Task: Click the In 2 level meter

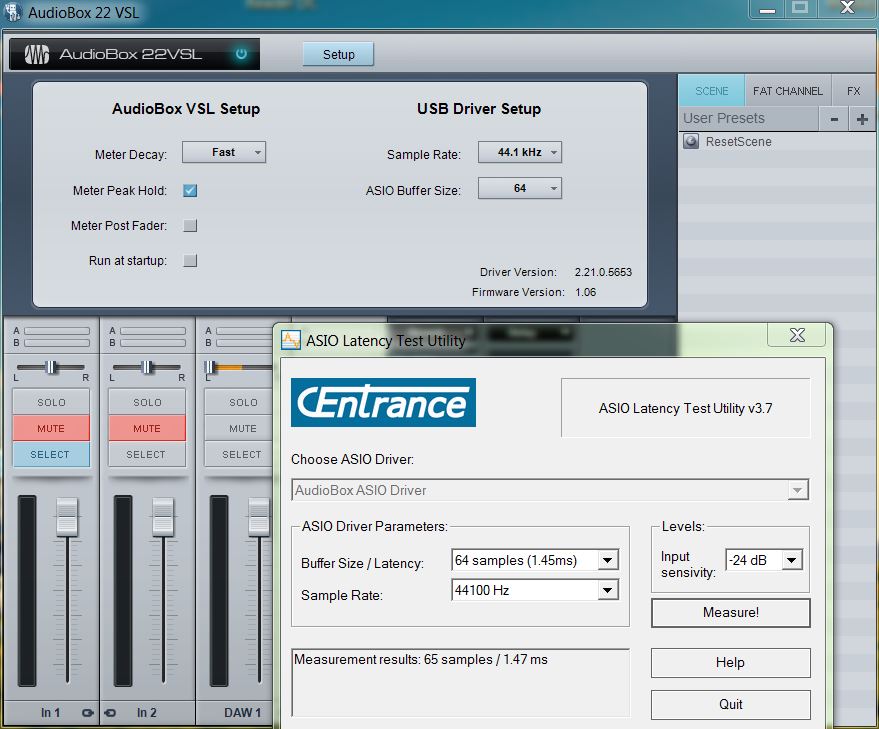Action: click(x=123, y=590)
